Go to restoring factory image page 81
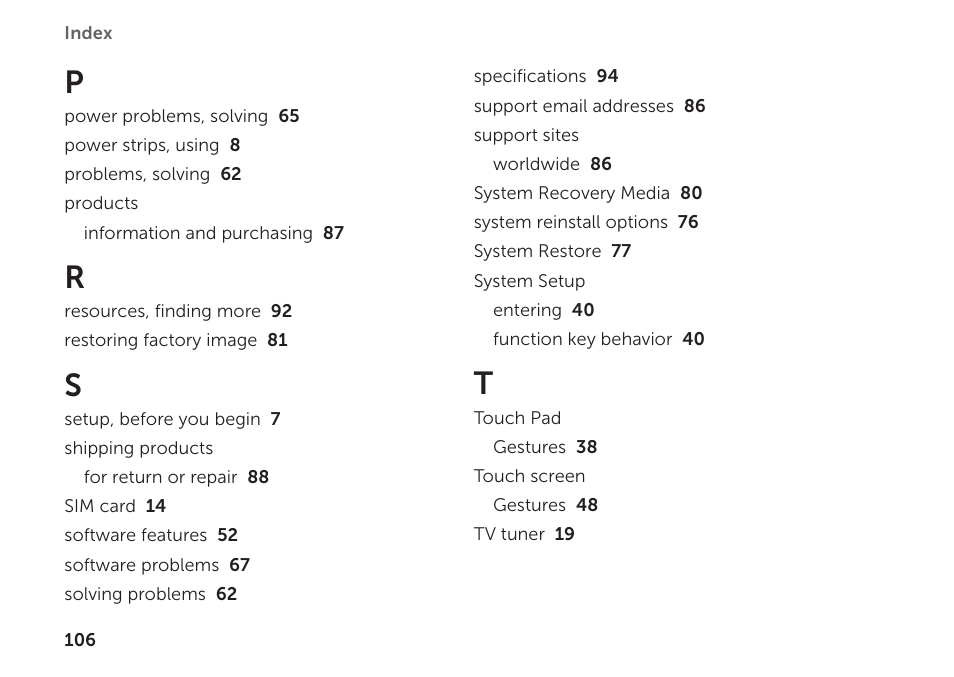Viewport: 954px width, 677px height. (x=176, y=340)
